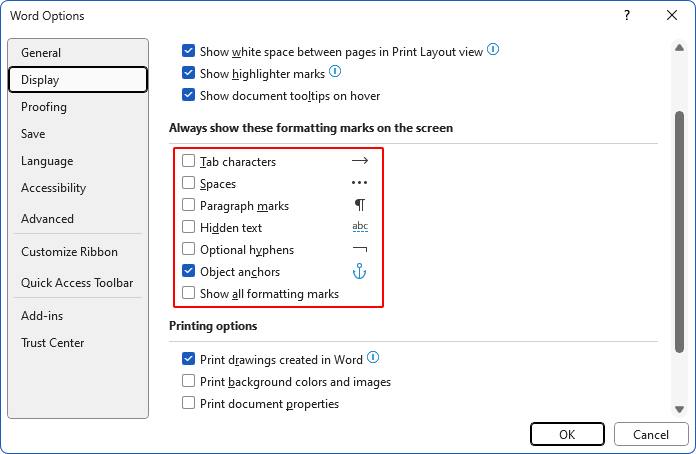Click the tab character arrow symbol
Image resolution: width=696 pixels, height=454 pixels.
click(x=360, y=161)
